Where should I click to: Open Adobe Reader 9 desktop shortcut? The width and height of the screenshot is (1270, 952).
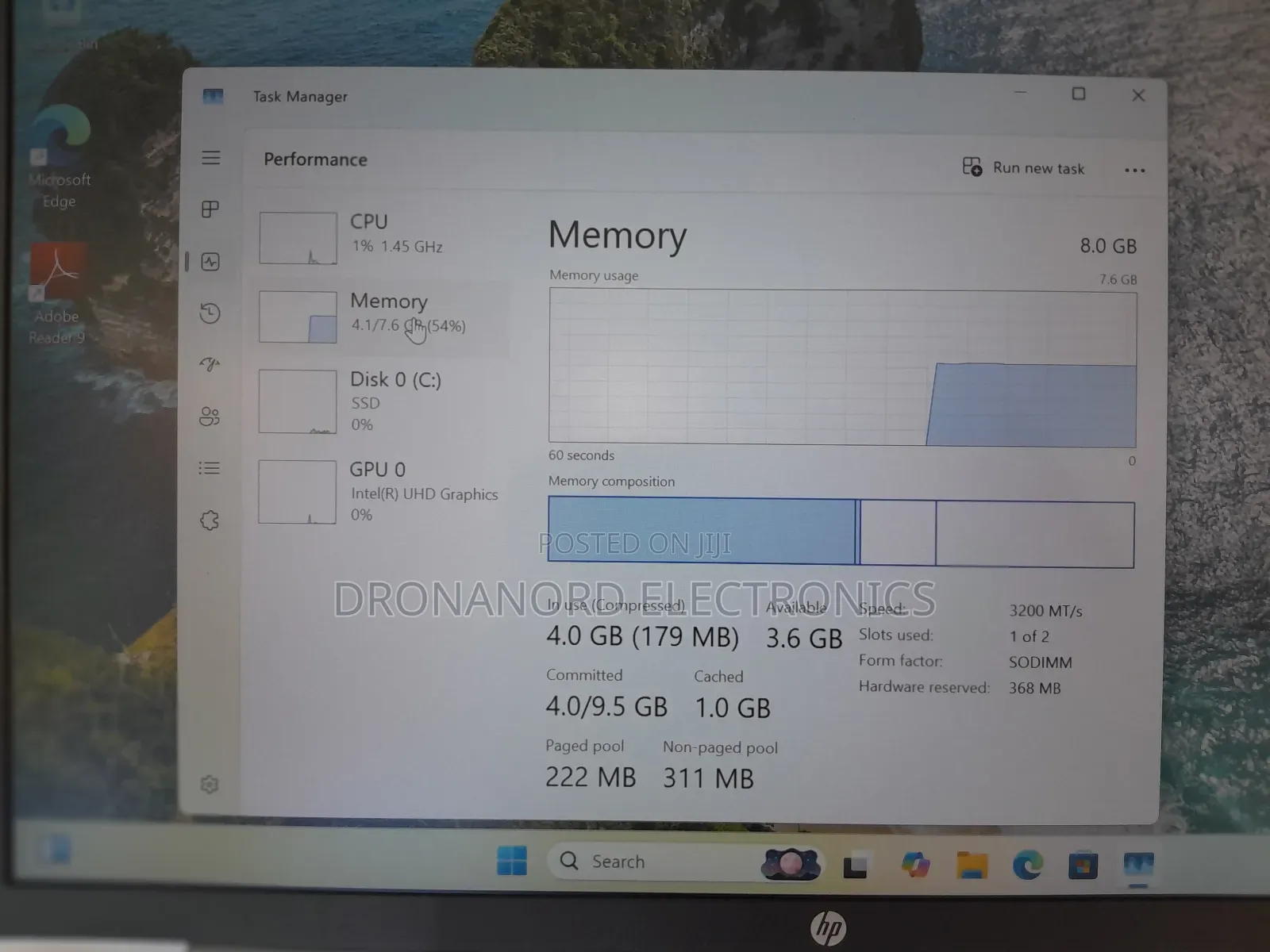coord(56,295)
